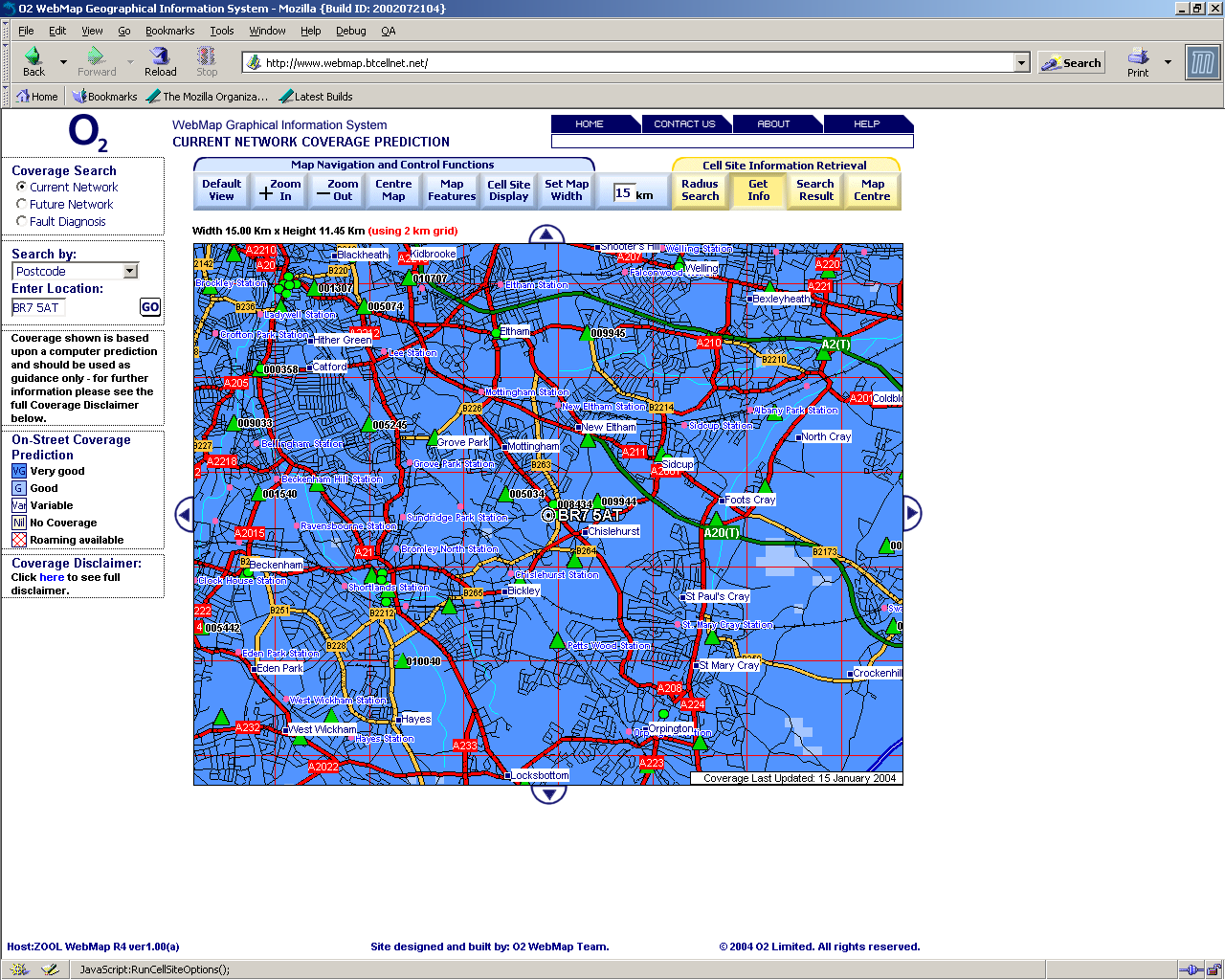The height and width of the screenshot is (980, 1225).
Task: Click the O2 logo
Action: (88, 132)
